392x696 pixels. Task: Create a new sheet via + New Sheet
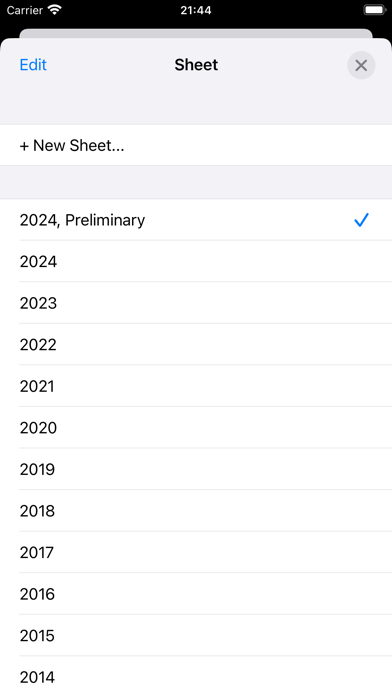click(196, 145)
